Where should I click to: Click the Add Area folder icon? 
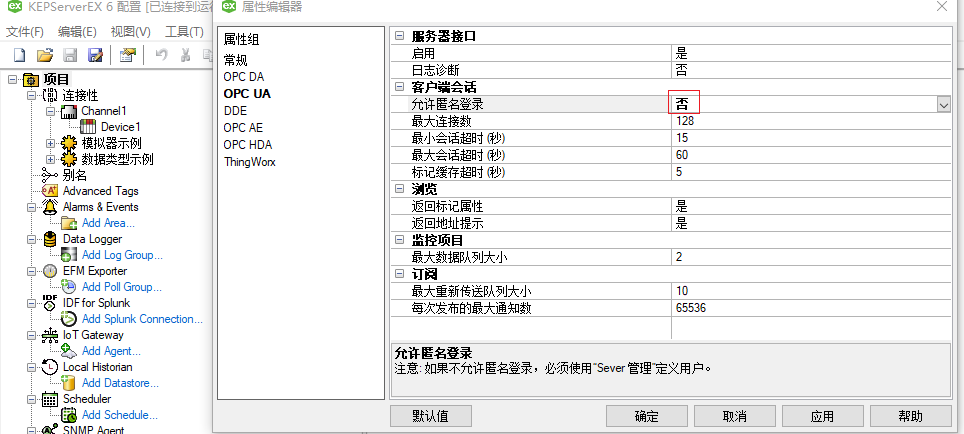[x=69, y=223]
